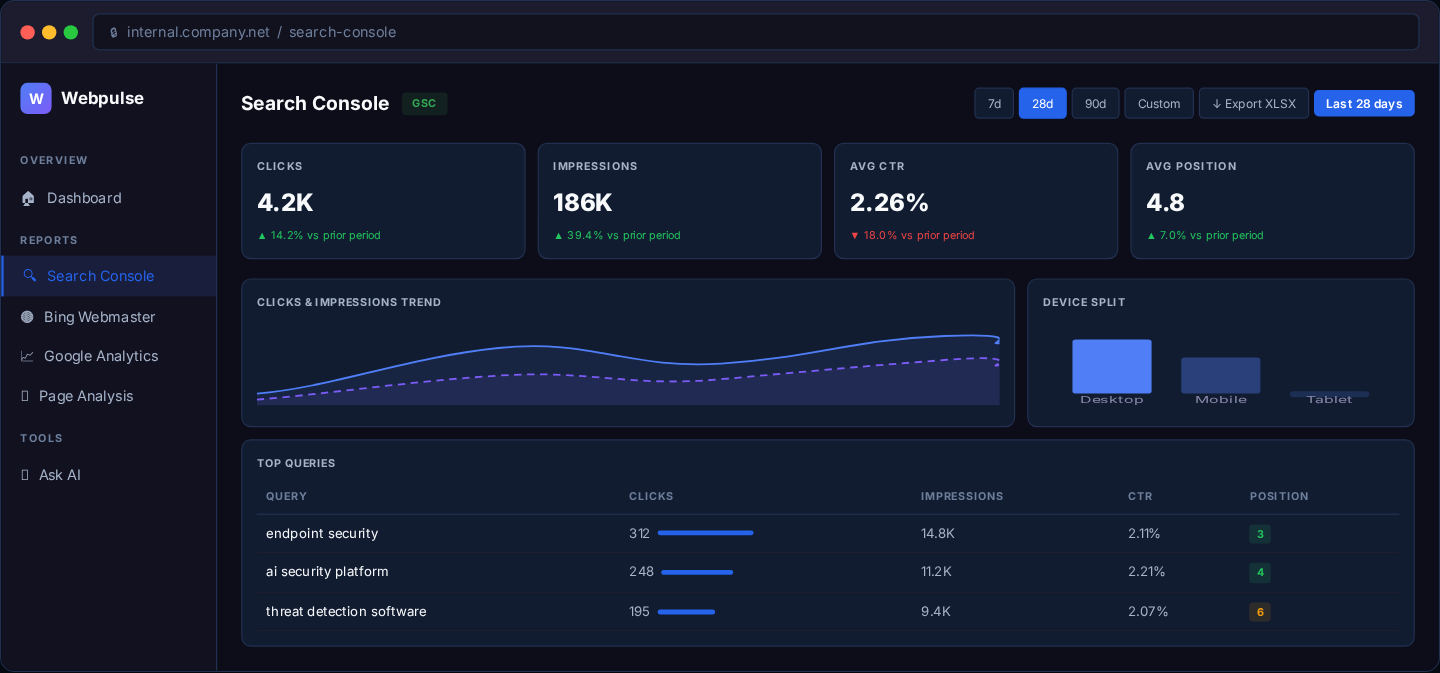Click the 2.07% CTR value

click(x=1148, y=611)
